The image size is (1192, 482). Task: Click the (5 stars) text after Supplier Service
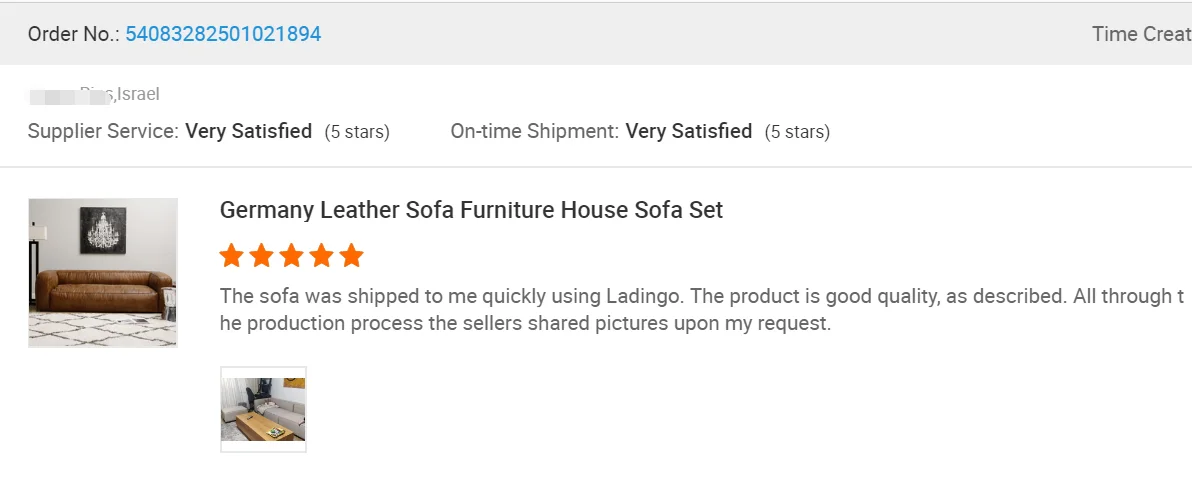tap(357, 132)
